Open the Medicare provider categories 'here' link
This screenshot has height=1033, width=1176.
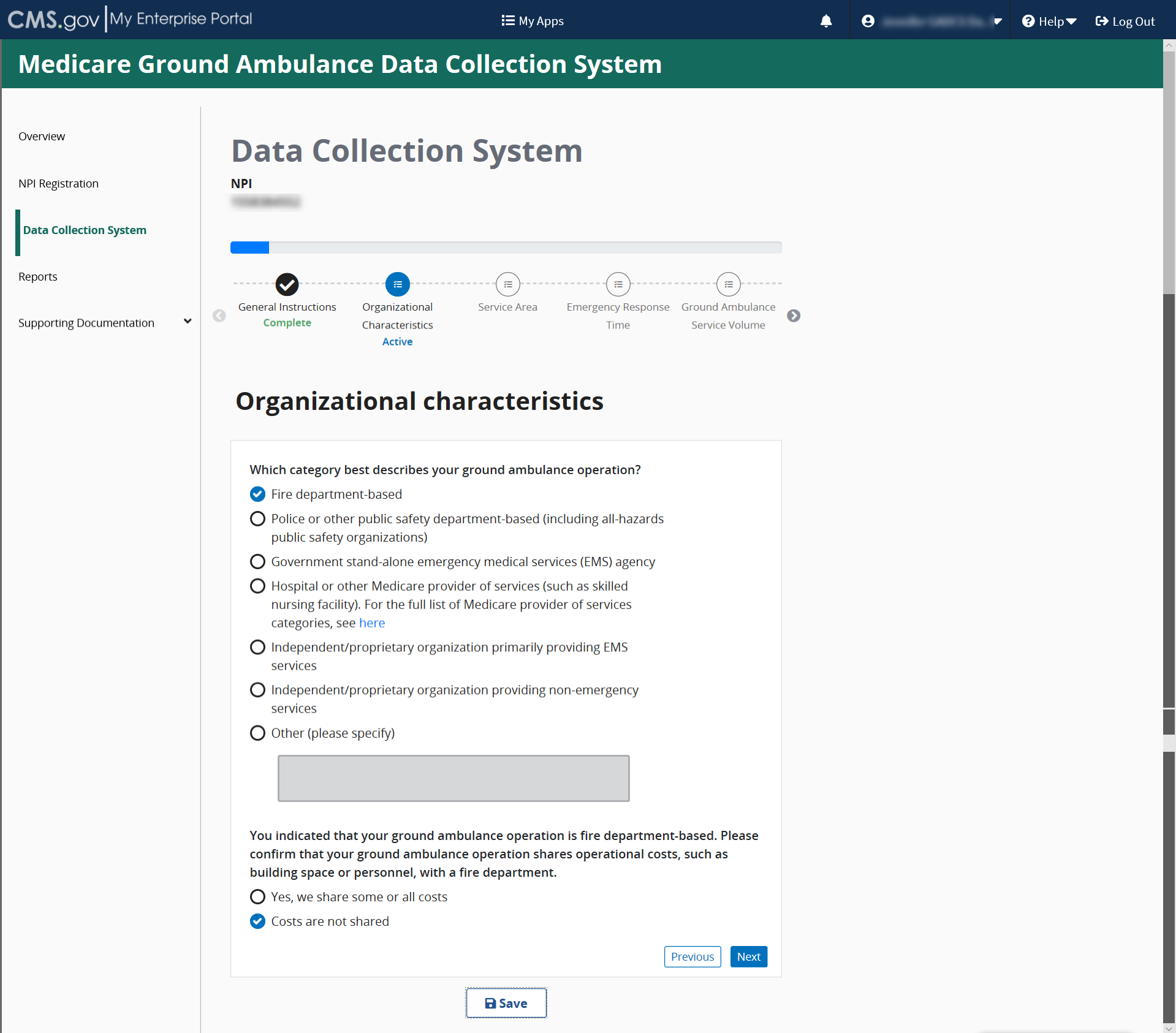click(x=371, y=623)
